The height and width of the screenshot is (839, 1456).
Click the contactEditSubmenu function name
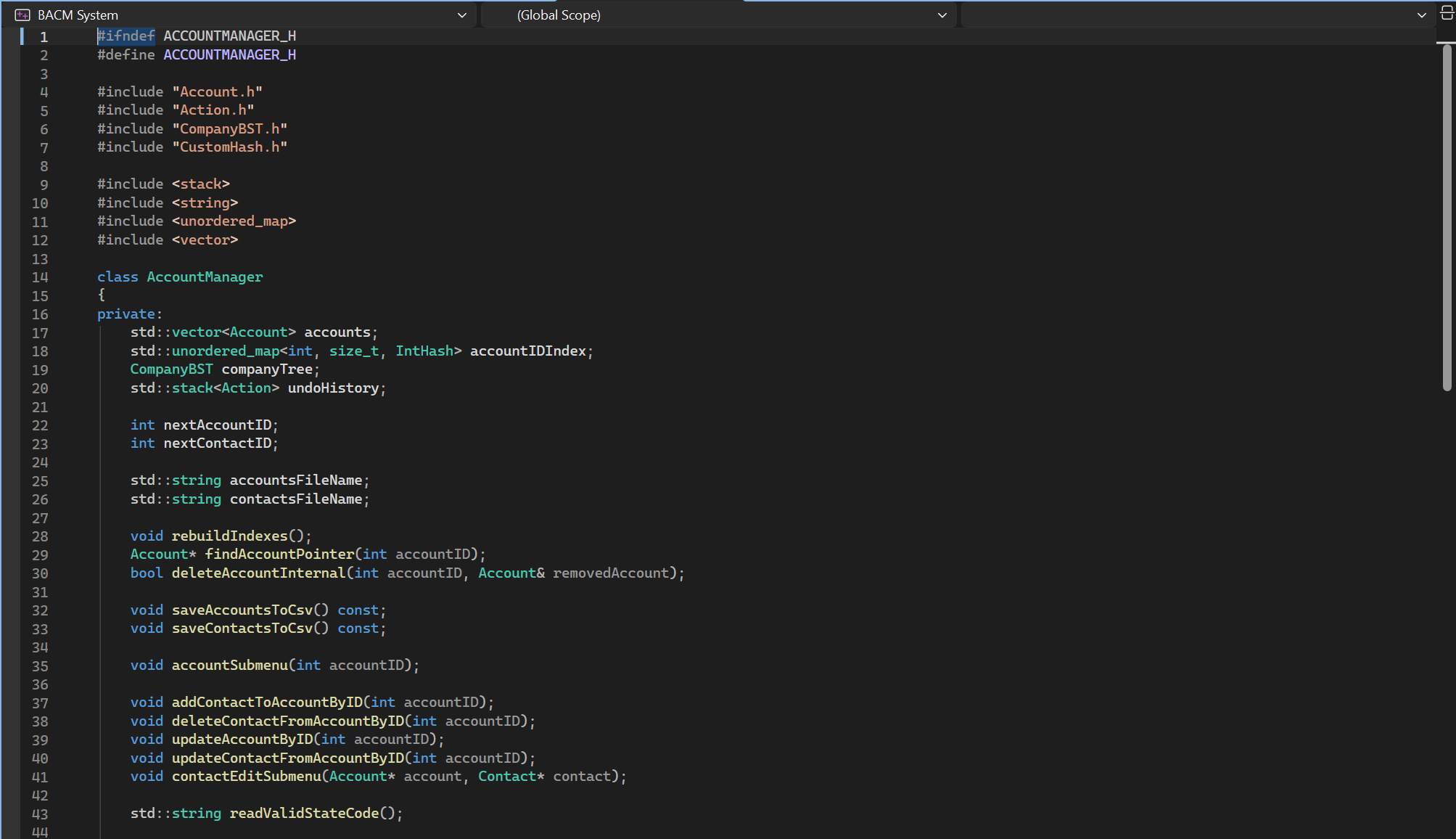pyautogui.click(x=247, y=776)
